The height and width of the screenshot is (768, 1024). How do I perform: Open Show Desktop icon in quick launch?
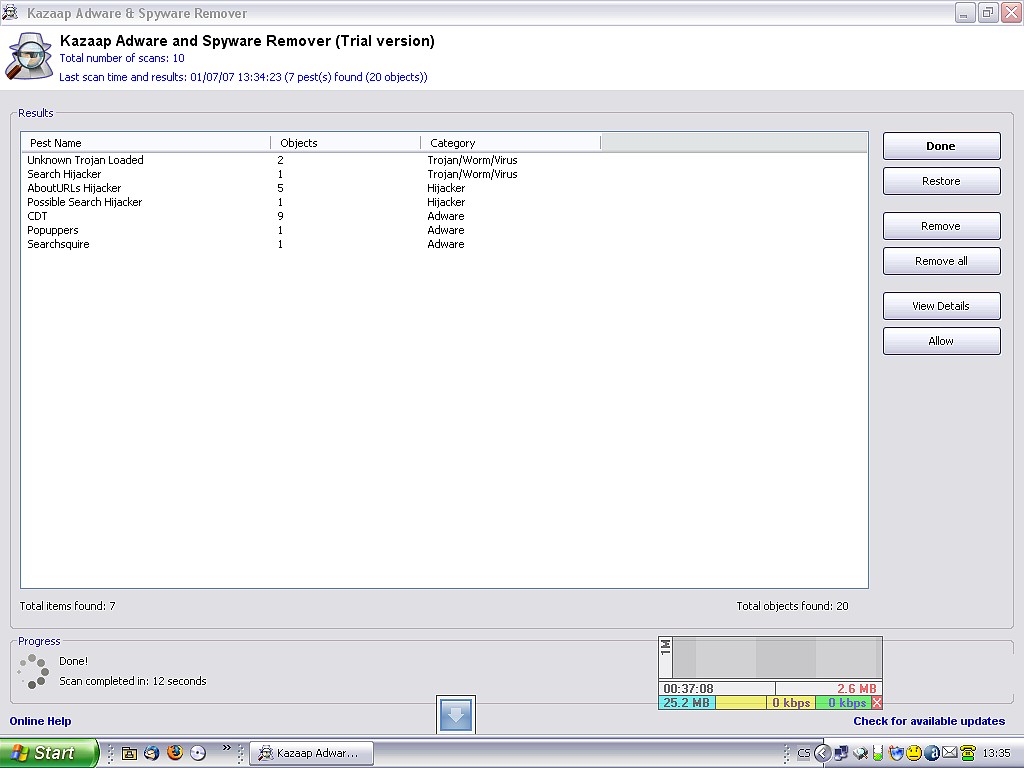coord(129,753)
